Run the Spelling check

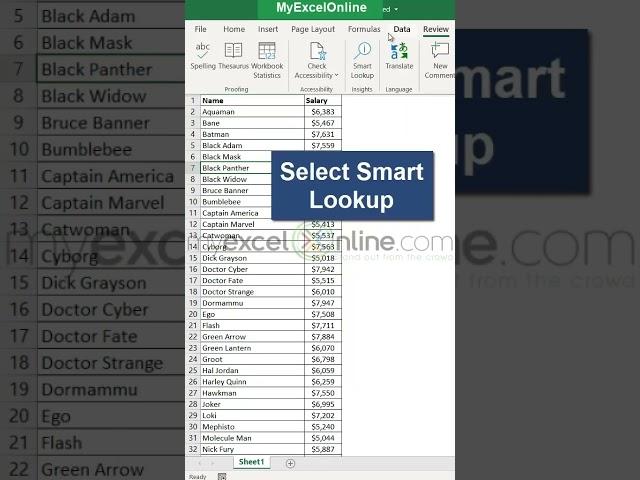click(202, 56)
